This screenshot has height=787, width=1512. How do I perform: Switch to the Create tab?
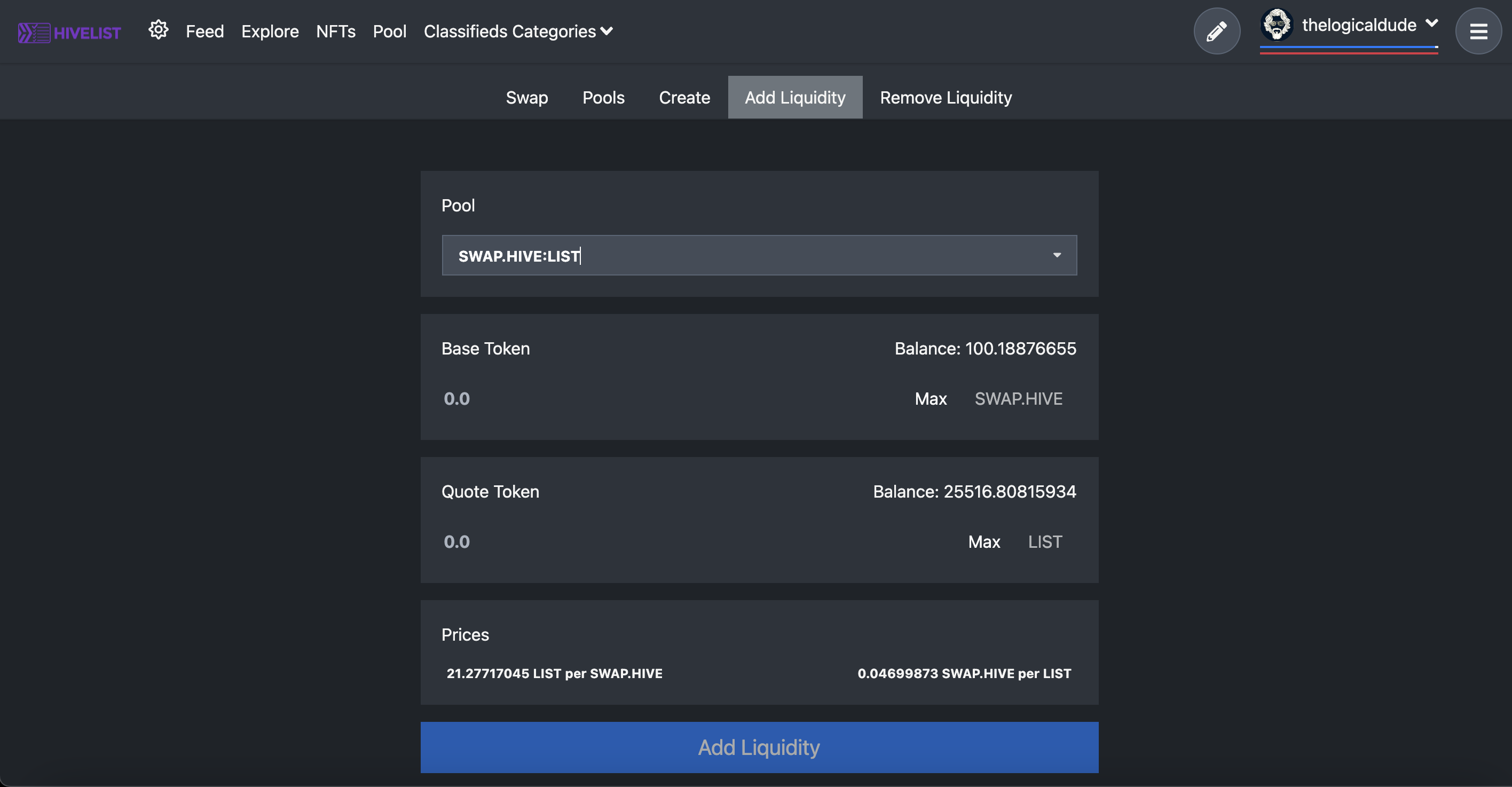click(684, 97)
